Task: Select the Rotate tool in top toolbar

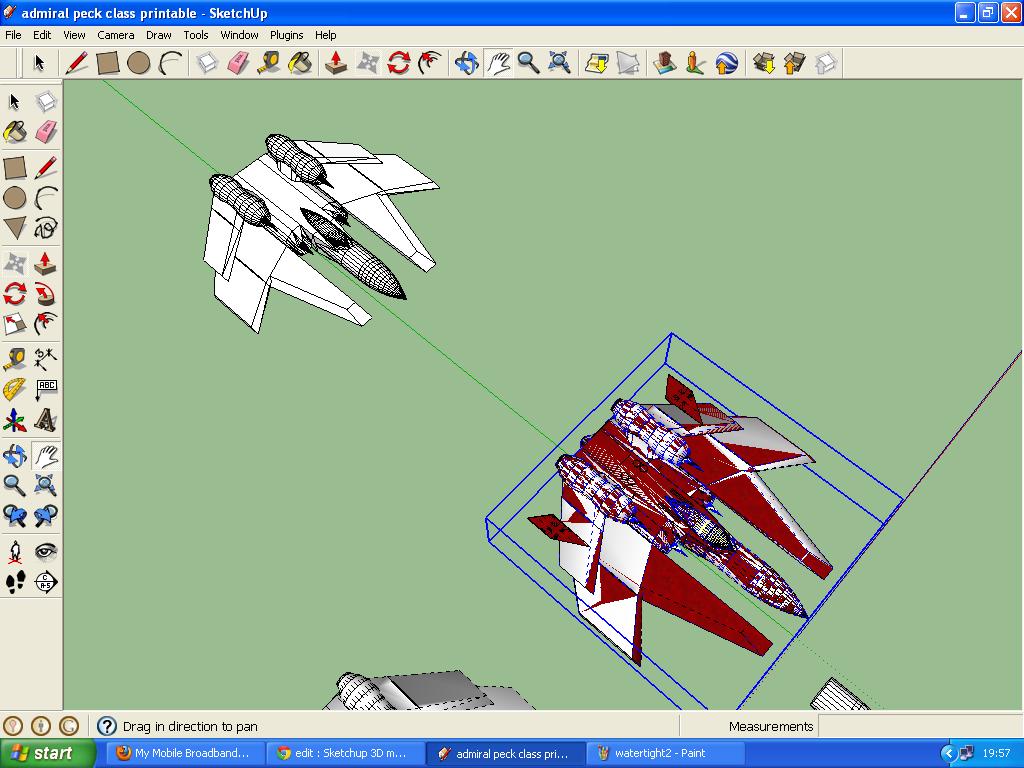Action: point(399,63)
